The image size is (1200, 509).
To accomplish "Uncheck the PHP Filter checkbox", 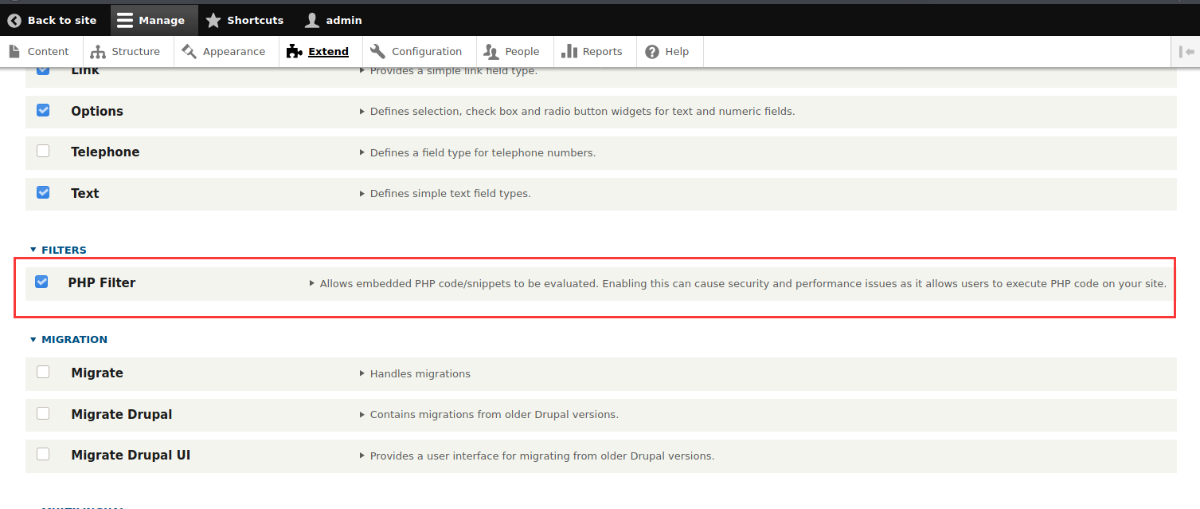I will click(x=41, y=282).
